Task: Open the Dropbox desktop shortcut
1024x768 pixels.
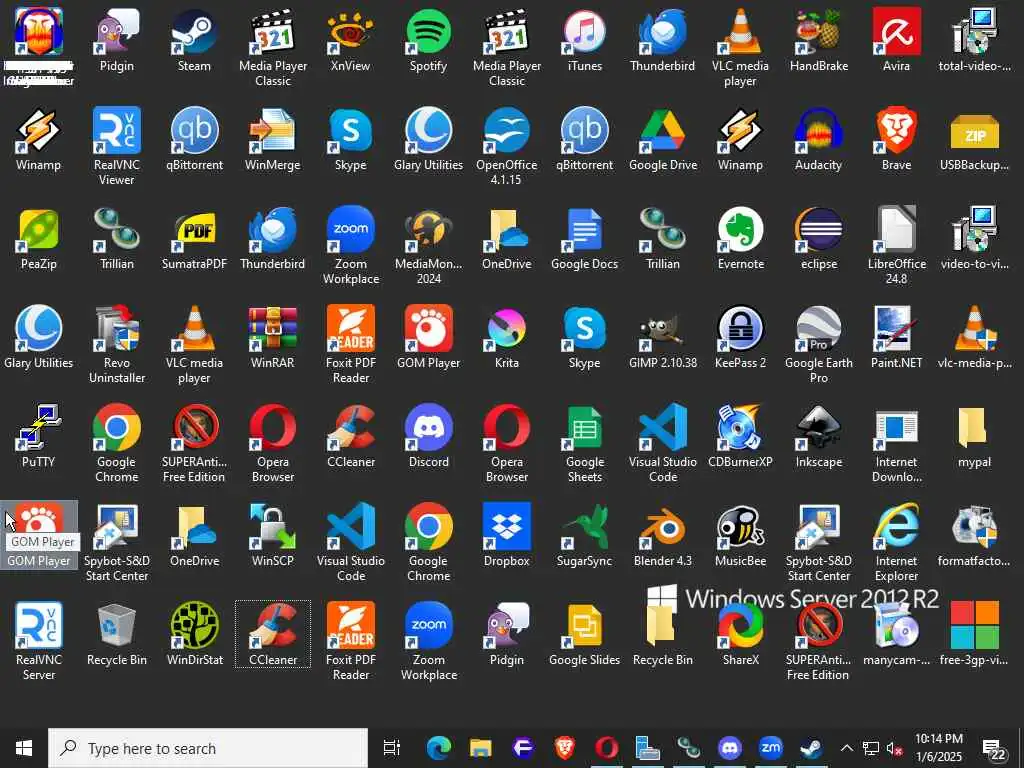Action: click(507, 536)
